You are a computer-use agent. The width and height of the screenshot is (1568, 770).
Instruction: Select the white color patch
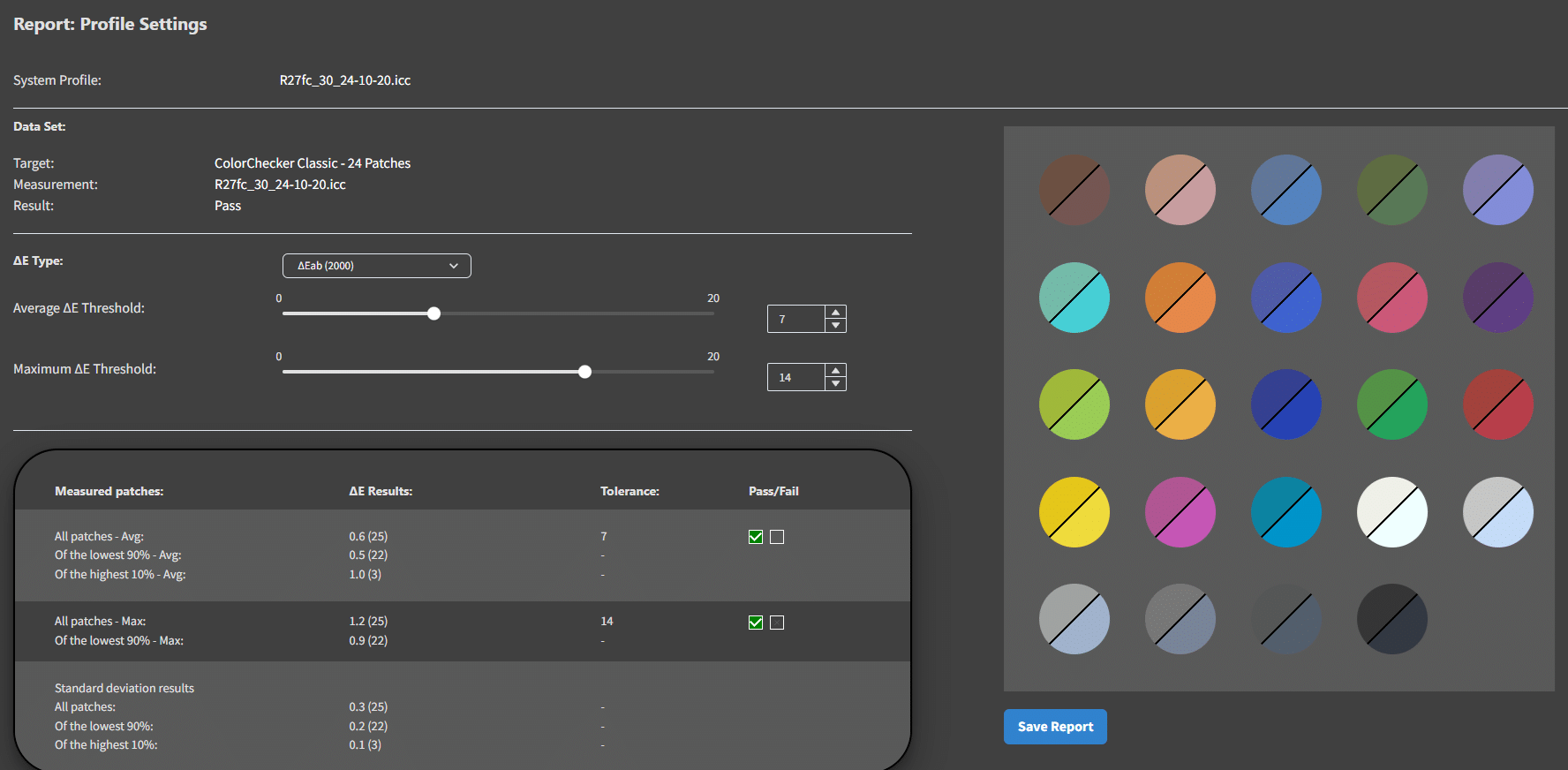tap(1391, 512)
